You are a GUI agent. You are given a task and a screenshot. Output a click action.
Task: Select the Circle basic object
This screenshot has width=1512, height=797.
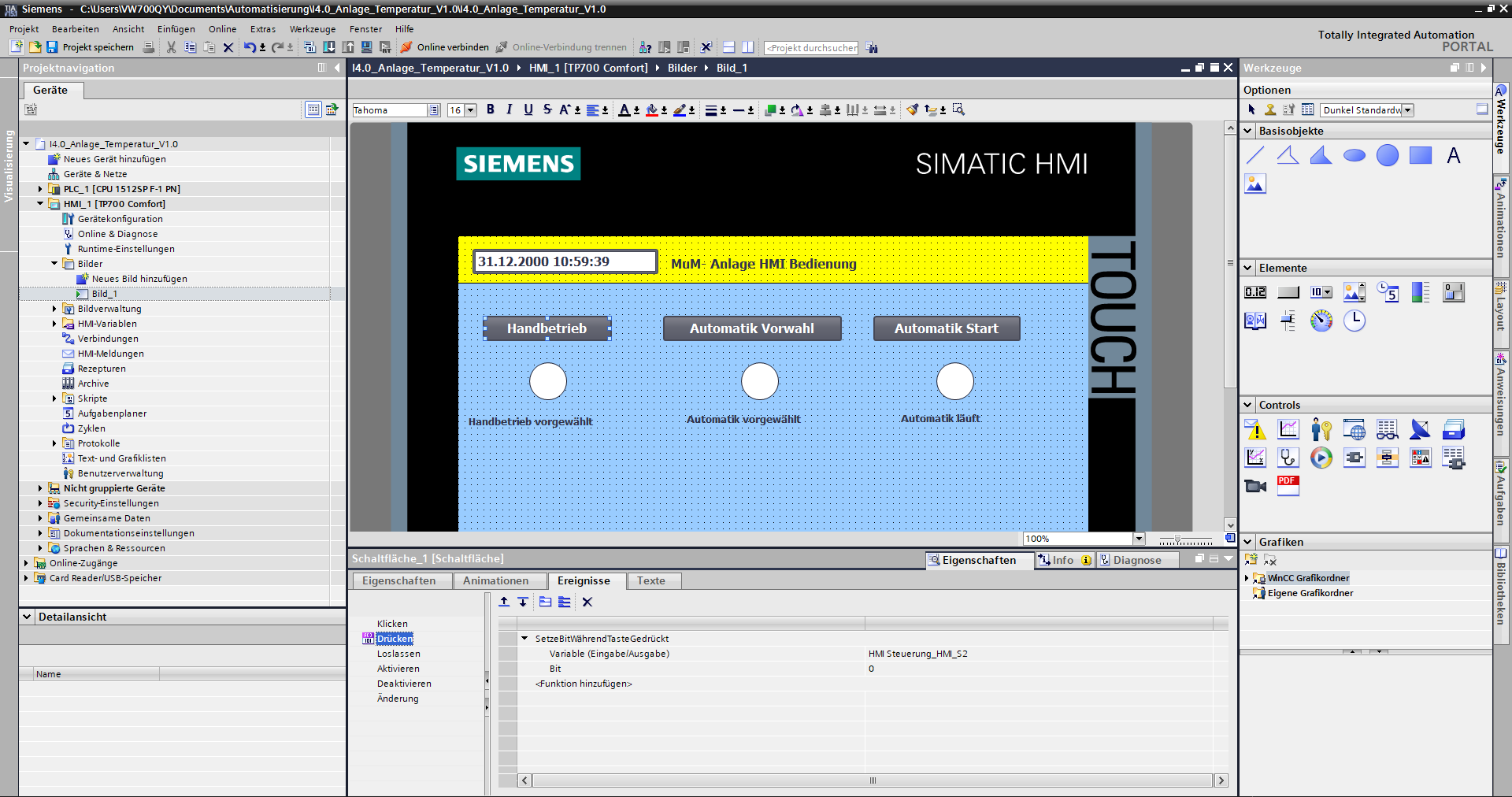[1387, 155]
